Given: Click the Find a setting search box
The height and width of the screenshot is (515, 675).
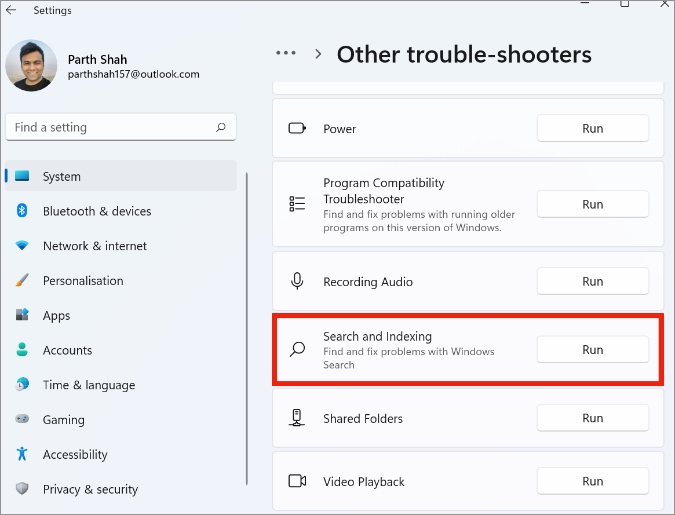Looking at the screenshot, I should (121, 127).
